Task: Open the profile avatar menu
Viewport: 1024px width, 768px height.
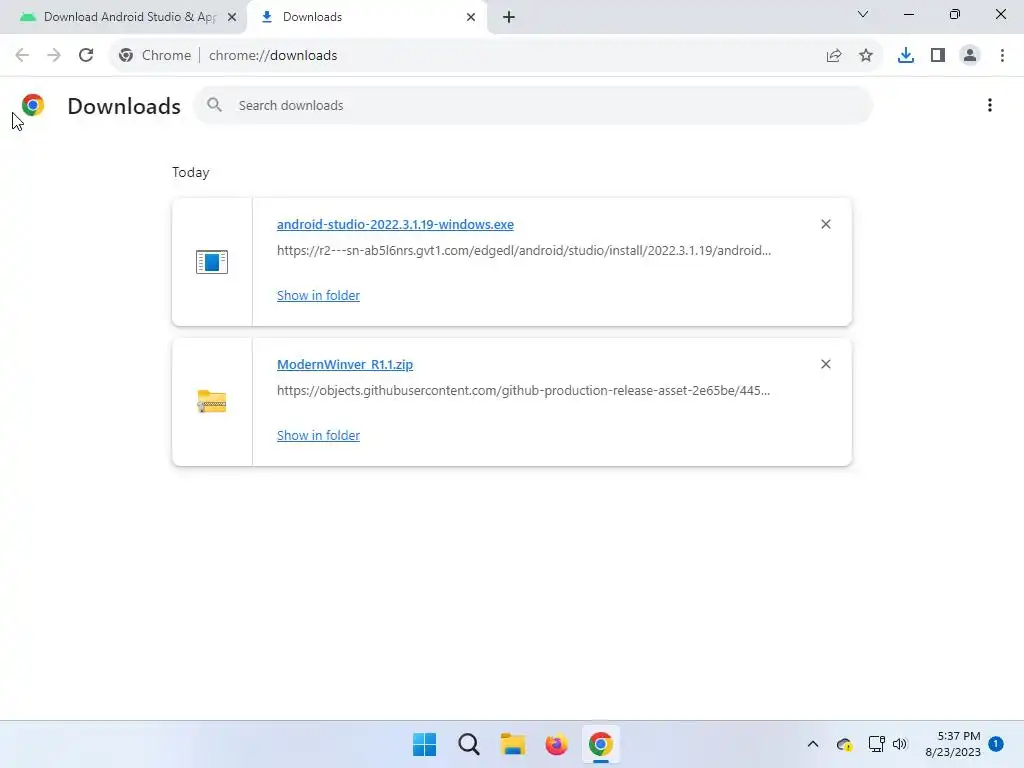Action: (970, 56)
